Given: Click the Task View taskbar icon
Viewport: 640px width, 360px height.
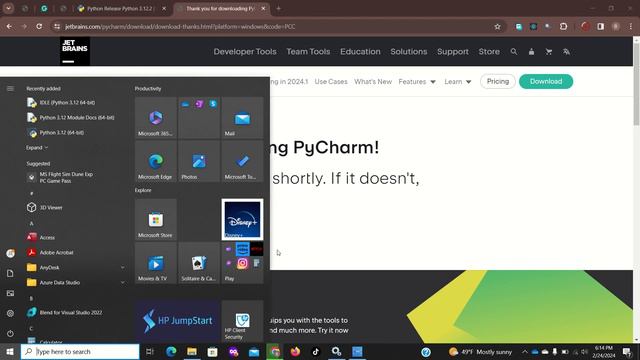Looking at the screenshot, I should point(149,351).
